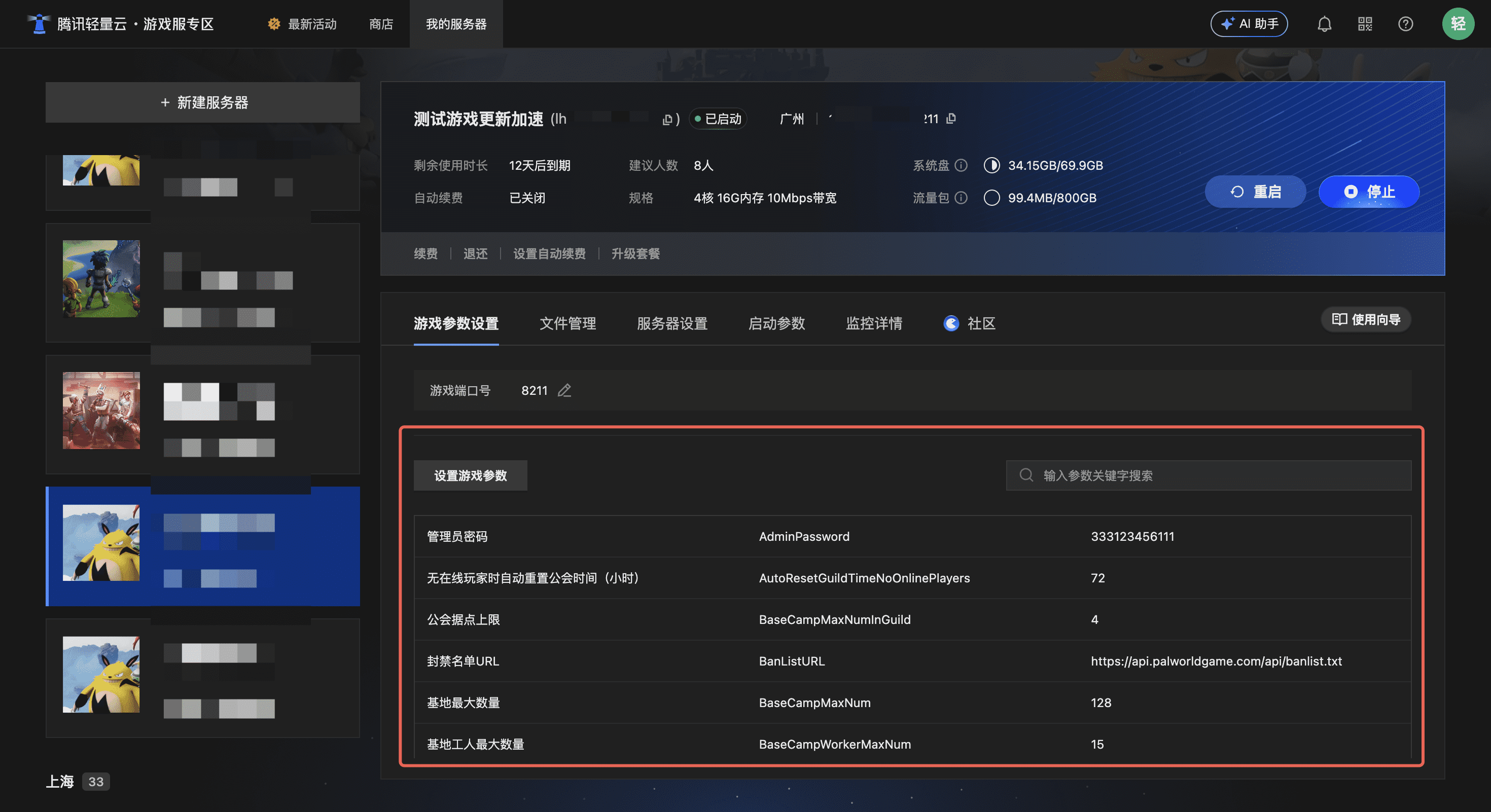Restart the server with 重启

coord(1255,192)
